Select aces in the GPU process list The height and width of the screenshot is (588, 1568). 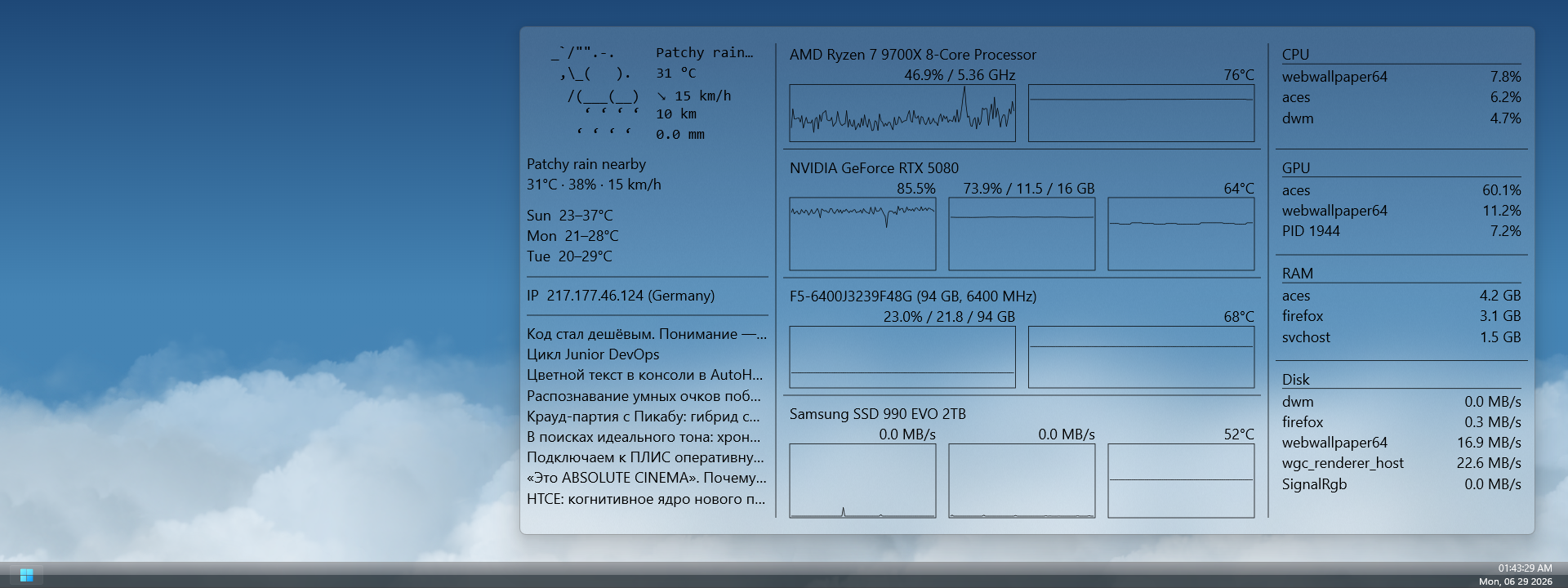(x=1401, y=190)
